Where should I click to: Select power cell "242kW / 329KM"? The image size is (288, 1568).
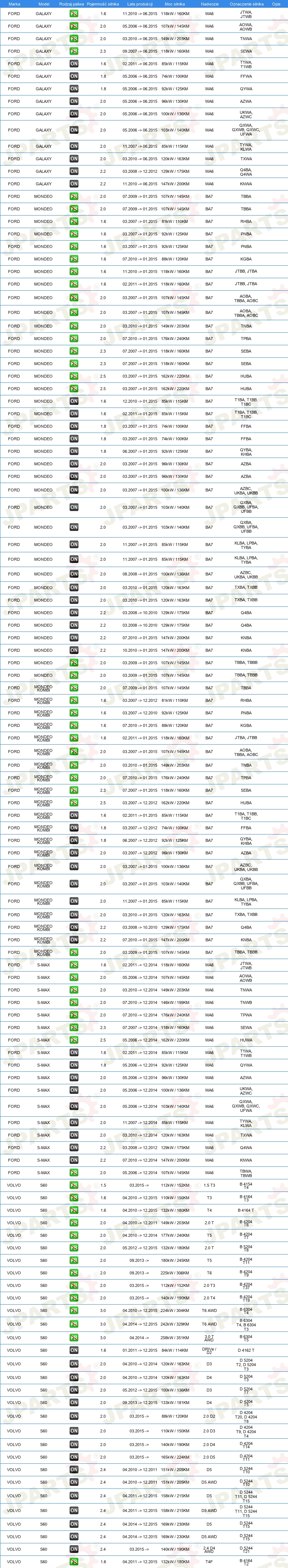(x=175, y=1324)
